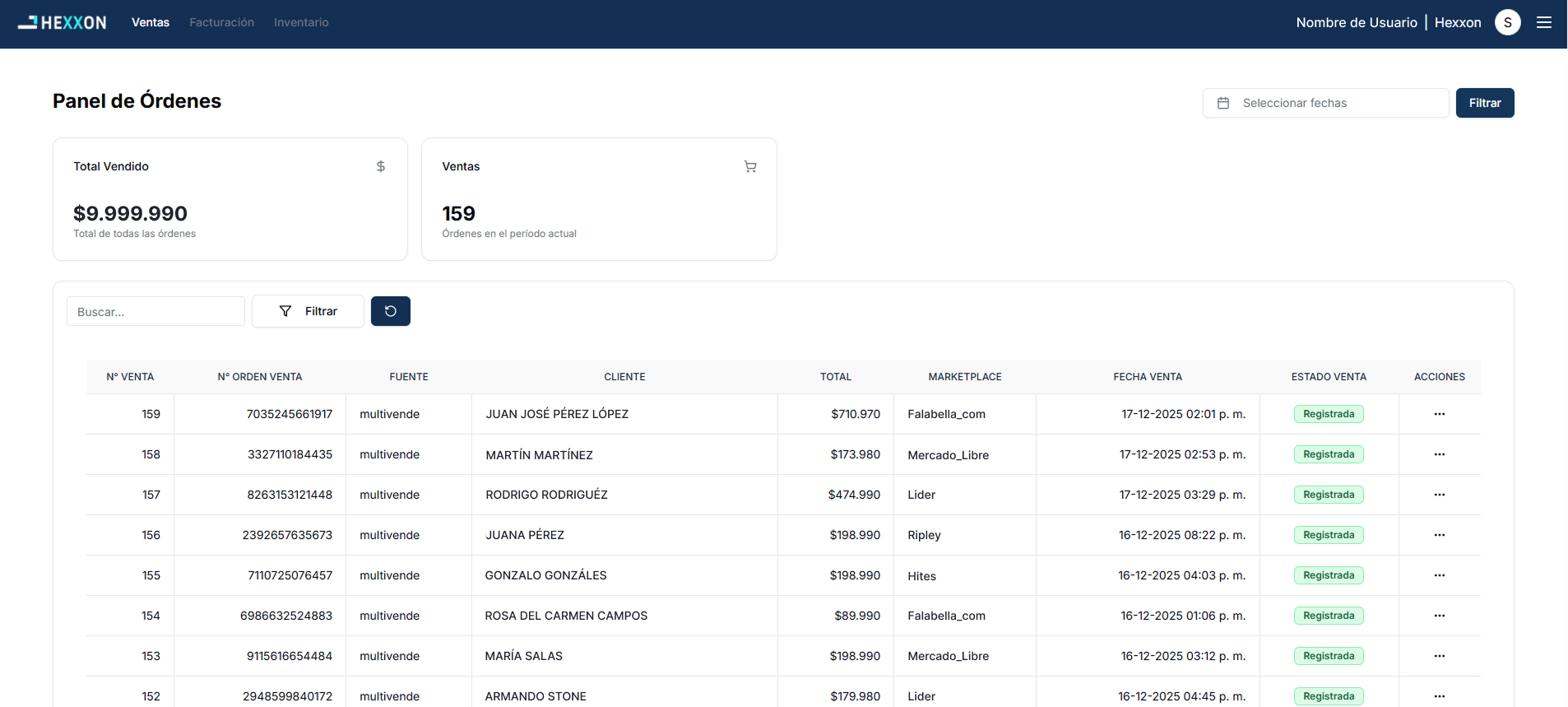Screen dimensions: 1568x707
Task: Click Registrada status badge for order 158
Action: click(x=1328, y=454)
